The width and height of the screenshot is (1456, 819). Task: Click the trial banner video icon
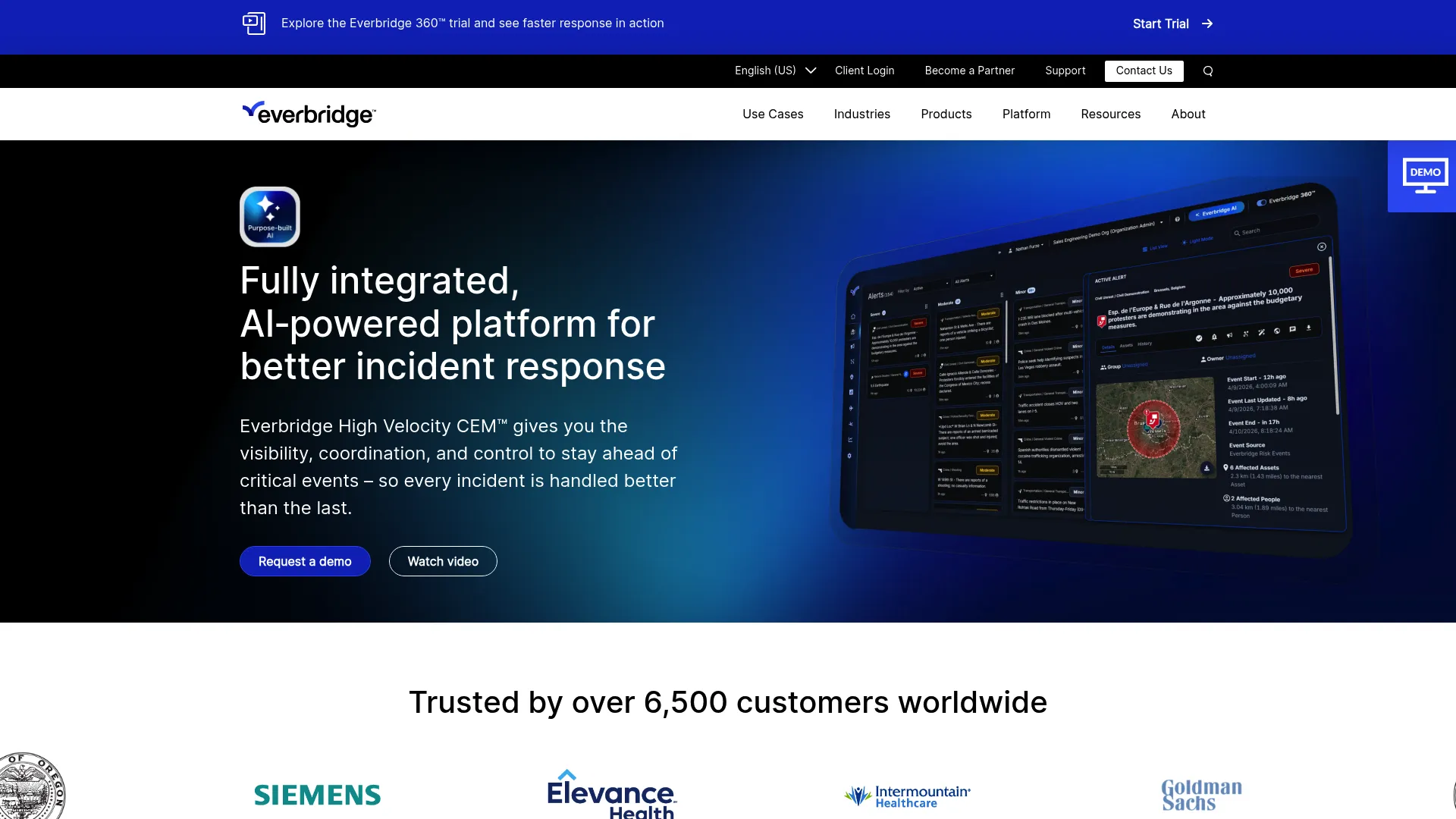[x=254, y=24]
